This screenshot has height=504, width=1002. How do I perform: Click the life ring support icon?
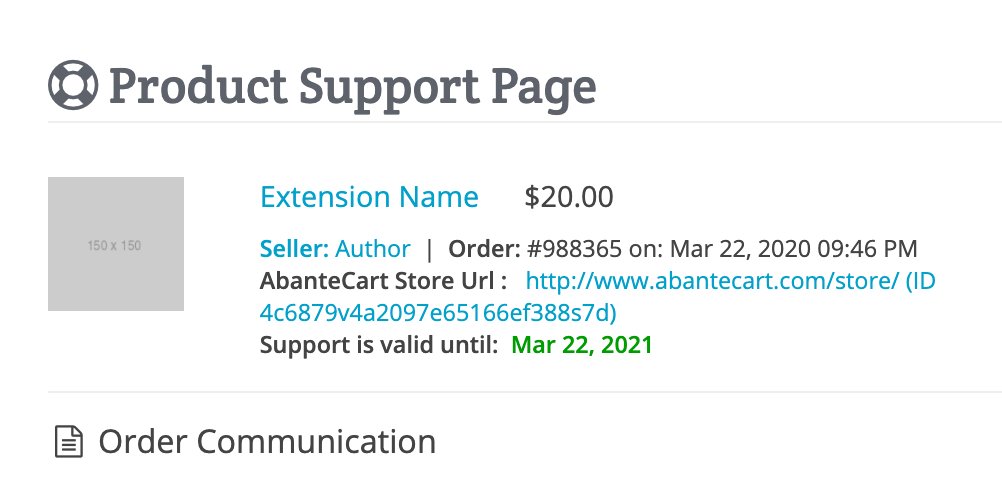pos(73,85)
